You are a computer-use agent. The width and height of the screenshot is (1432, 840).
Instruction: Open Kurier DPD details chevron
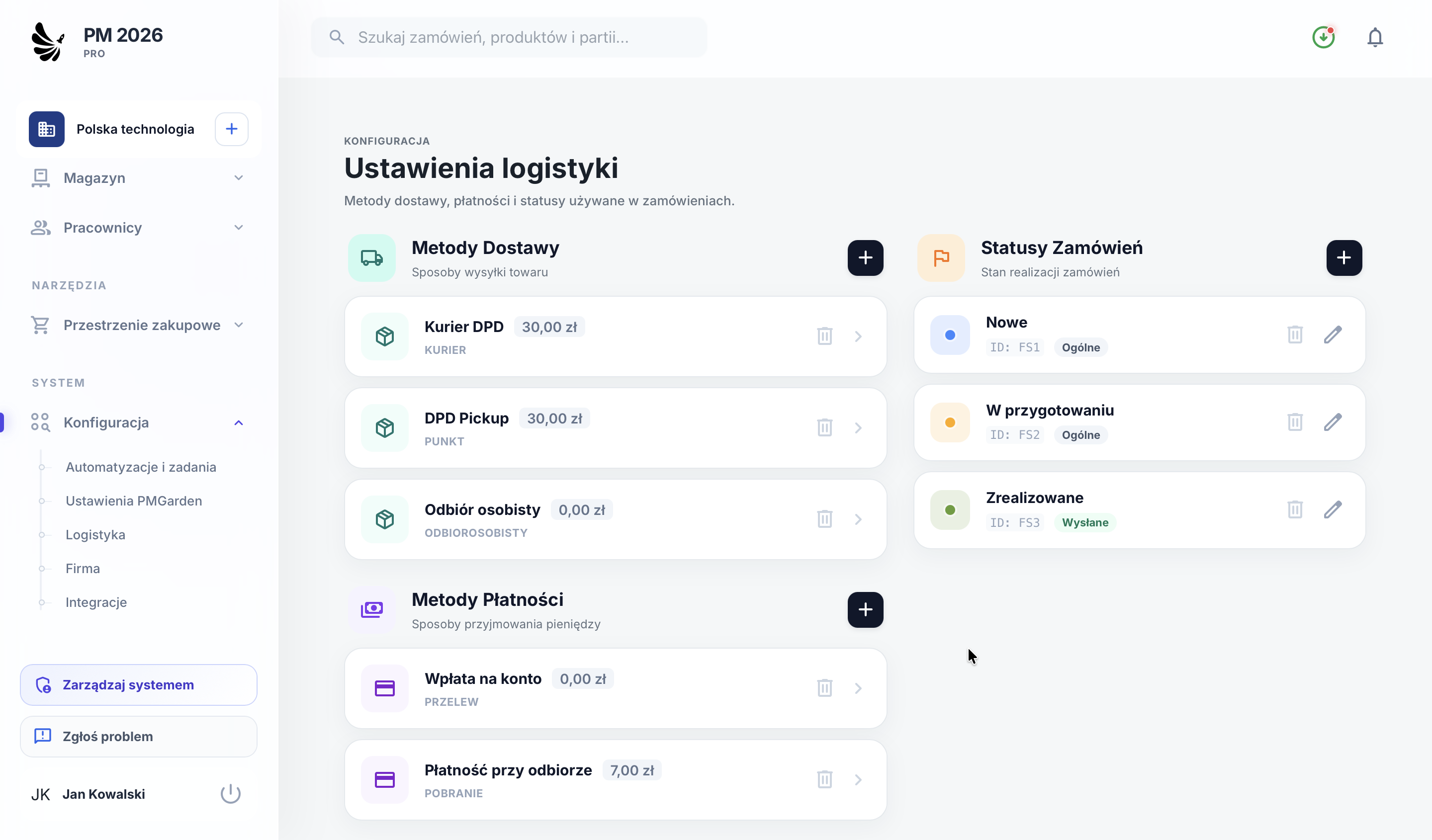(x=858, y=336)
